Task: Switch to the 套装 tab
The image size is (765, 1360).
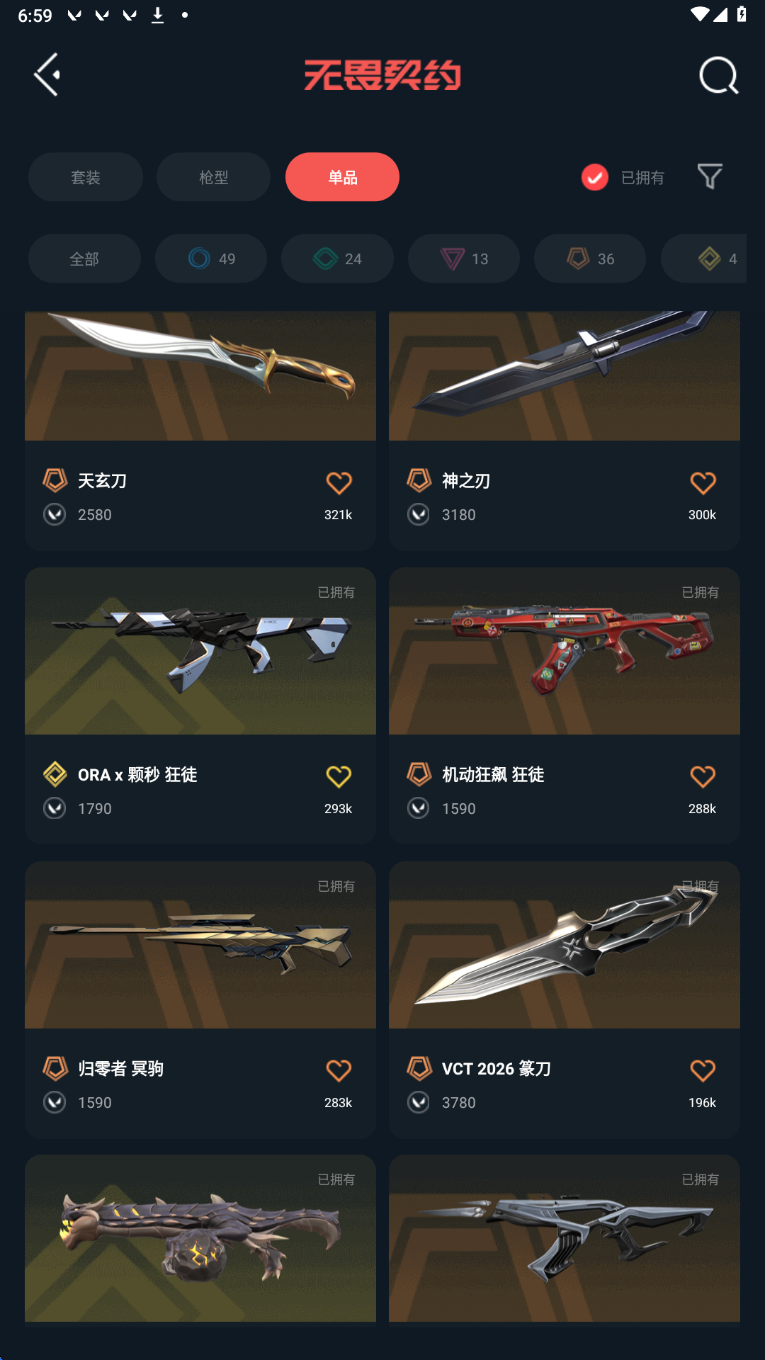Action: click(85, 177)
